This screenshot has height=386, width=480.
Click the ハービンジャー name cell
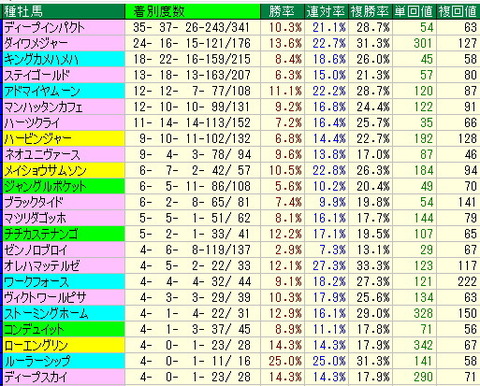pos(64,139)
